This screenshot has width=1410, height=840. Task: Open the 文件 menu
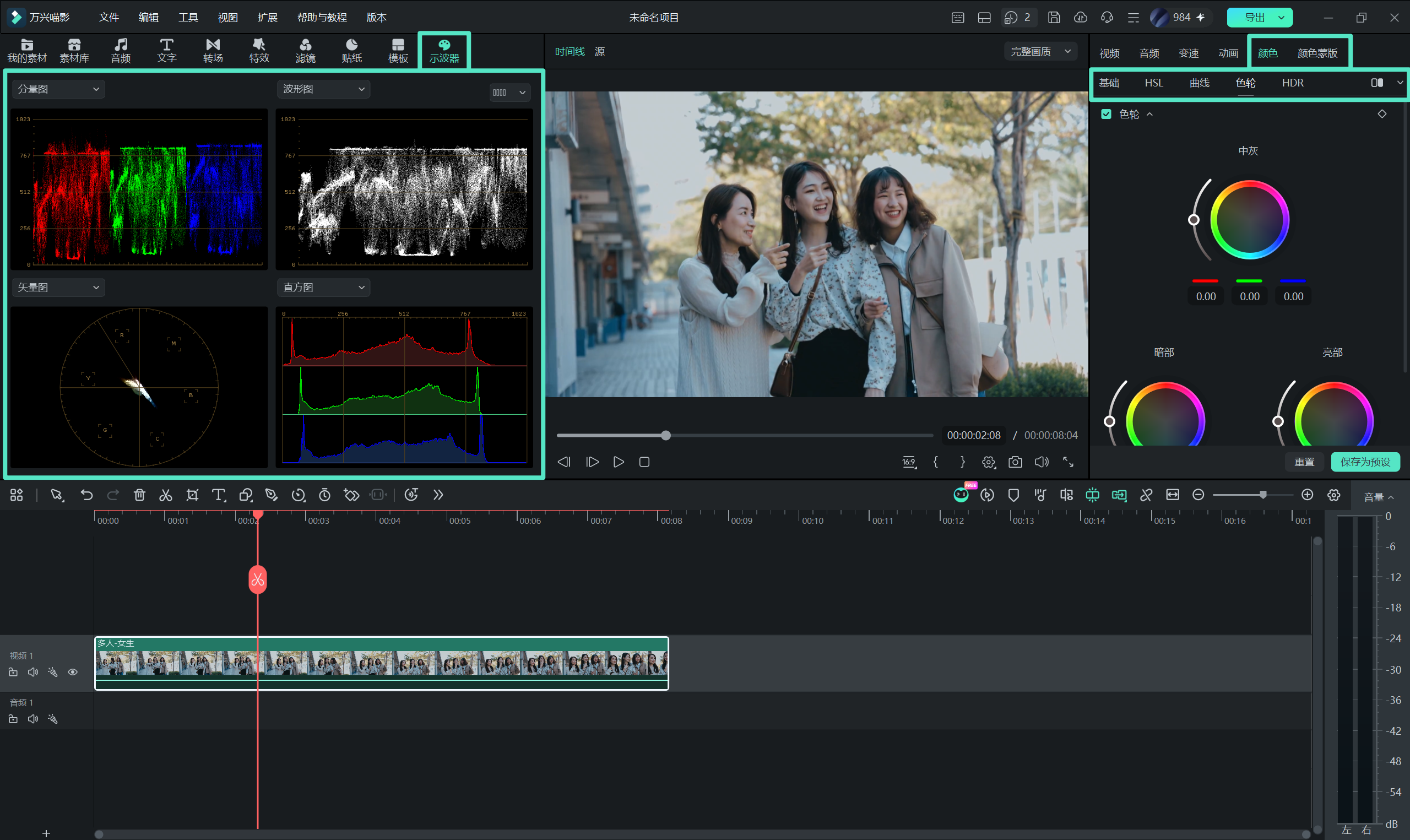pyautogui.click(x=109, y=18)
